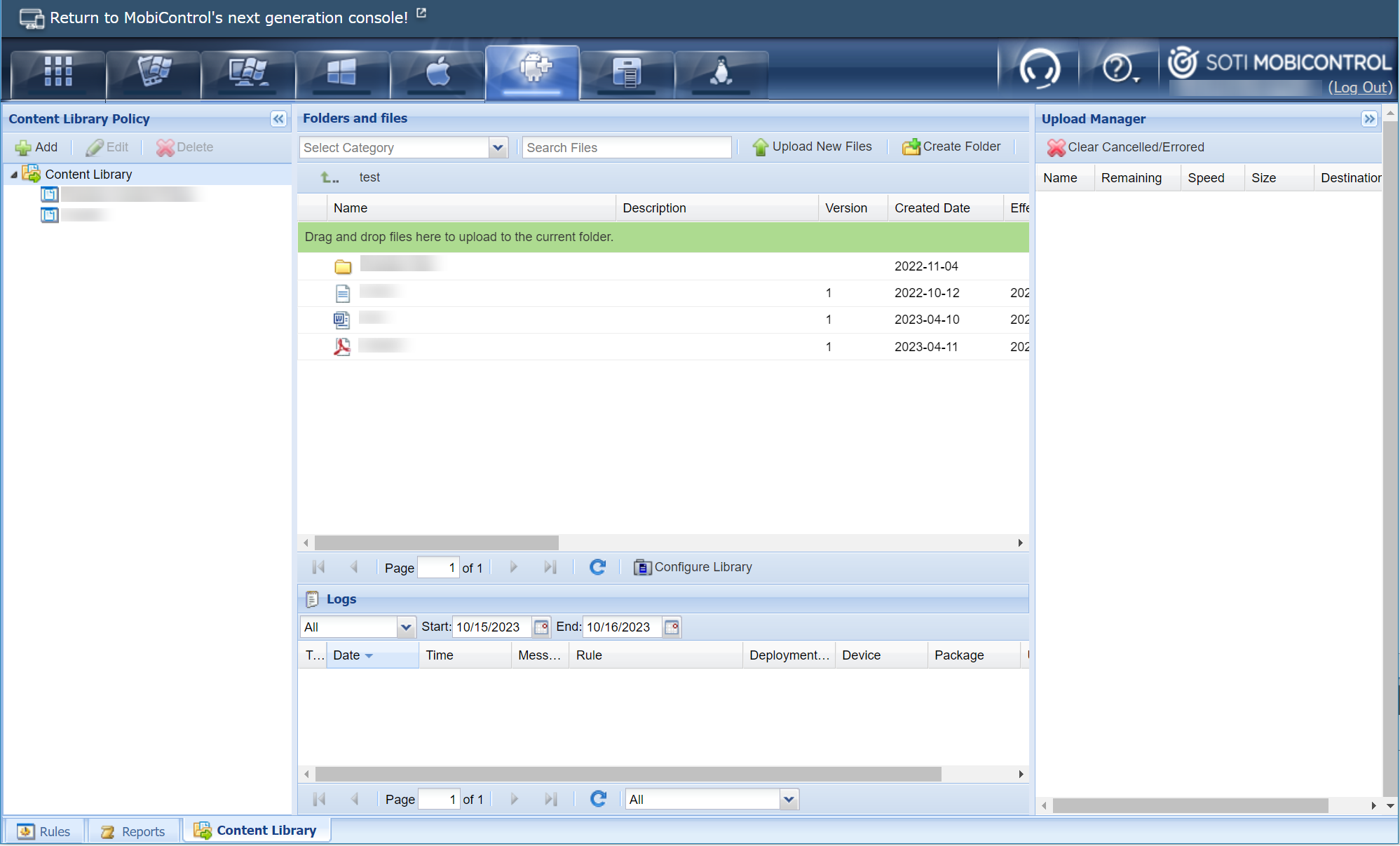Switch to the Reports tab
The height and width of the screenshot is (846, 1400).
(134, 830)
